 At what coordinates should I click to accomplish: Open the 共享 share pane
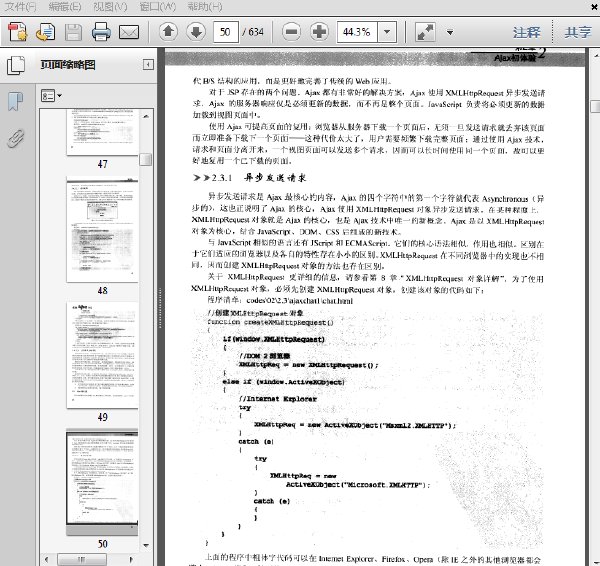point(578,32)
